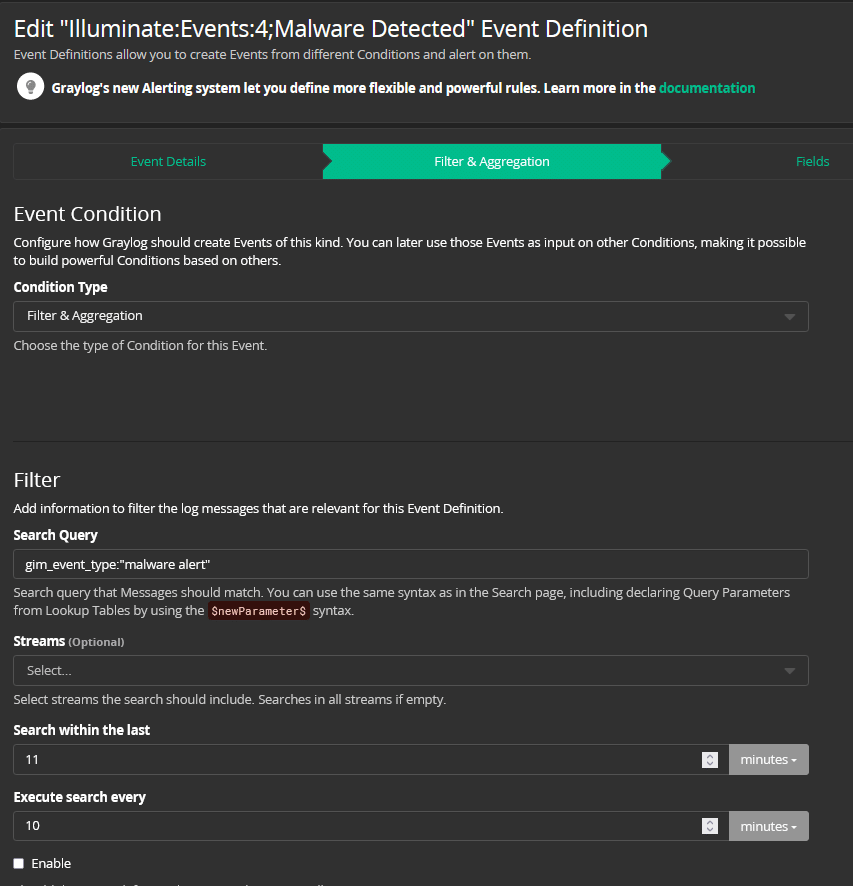Click the lightbulb icon beside the alerting notice

click(x=31, y=87)
